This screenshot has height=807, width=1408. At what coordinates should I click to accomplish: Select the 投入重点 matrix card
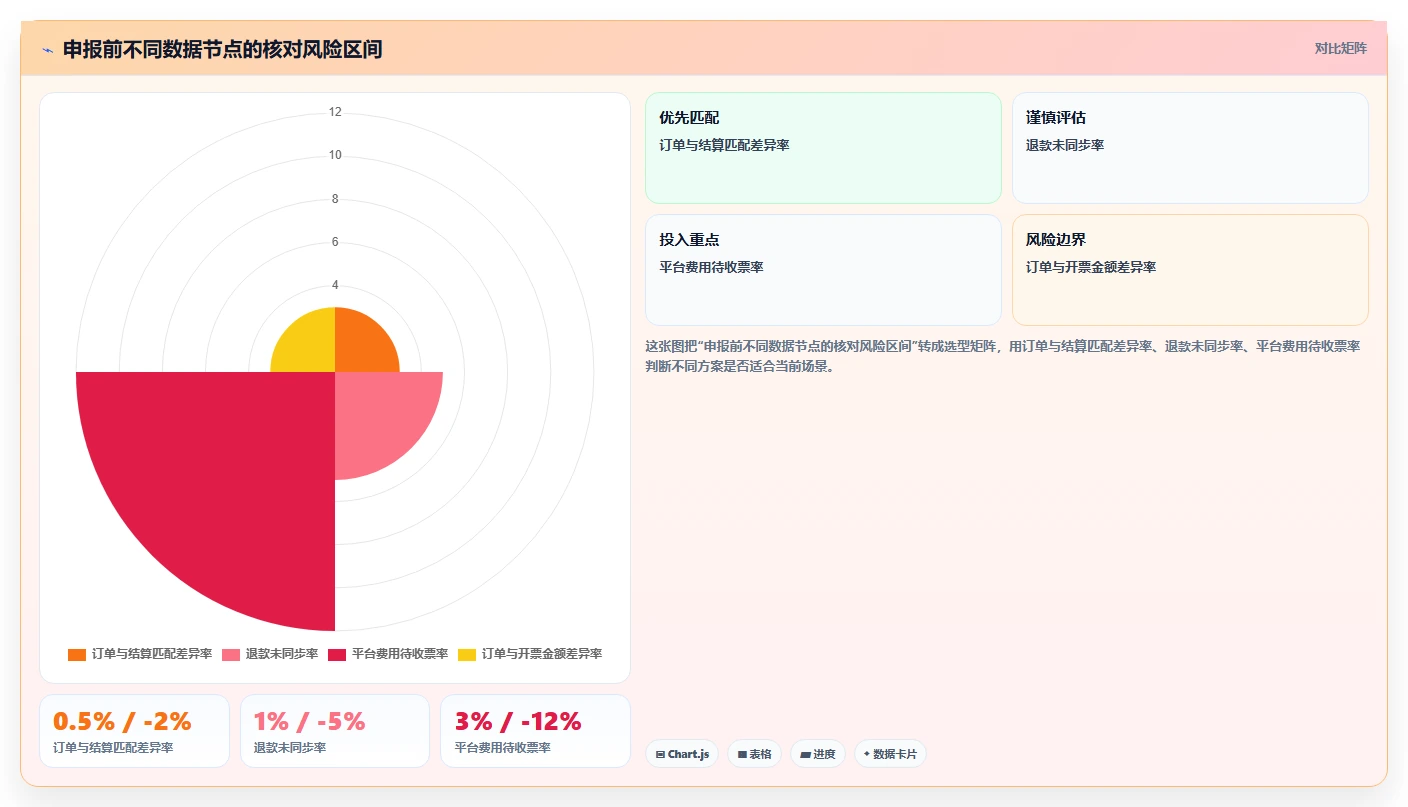[x=823, y=270]
